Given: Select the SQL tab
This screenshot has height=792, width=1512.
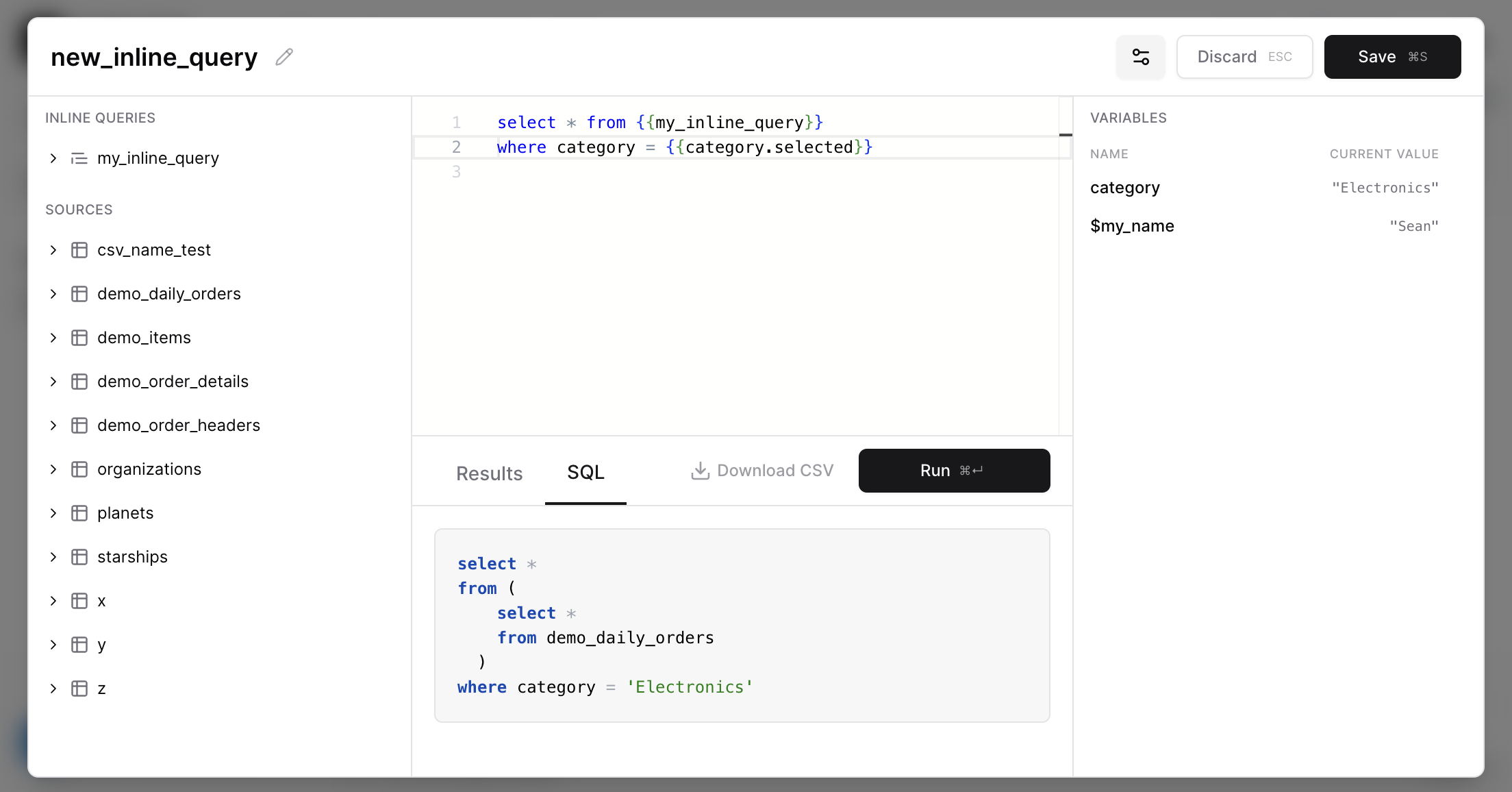Looking at the screenshot, I should pos(585,472).
